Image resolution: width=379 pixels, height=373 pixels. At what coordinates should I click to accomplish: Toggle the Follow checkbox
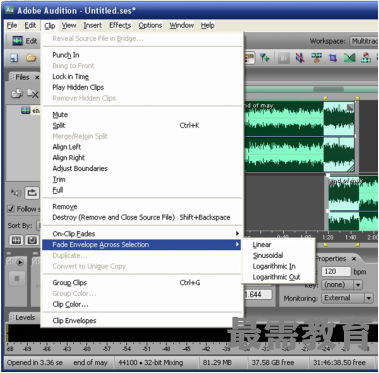pyautogui.click(x=11, y=209)
